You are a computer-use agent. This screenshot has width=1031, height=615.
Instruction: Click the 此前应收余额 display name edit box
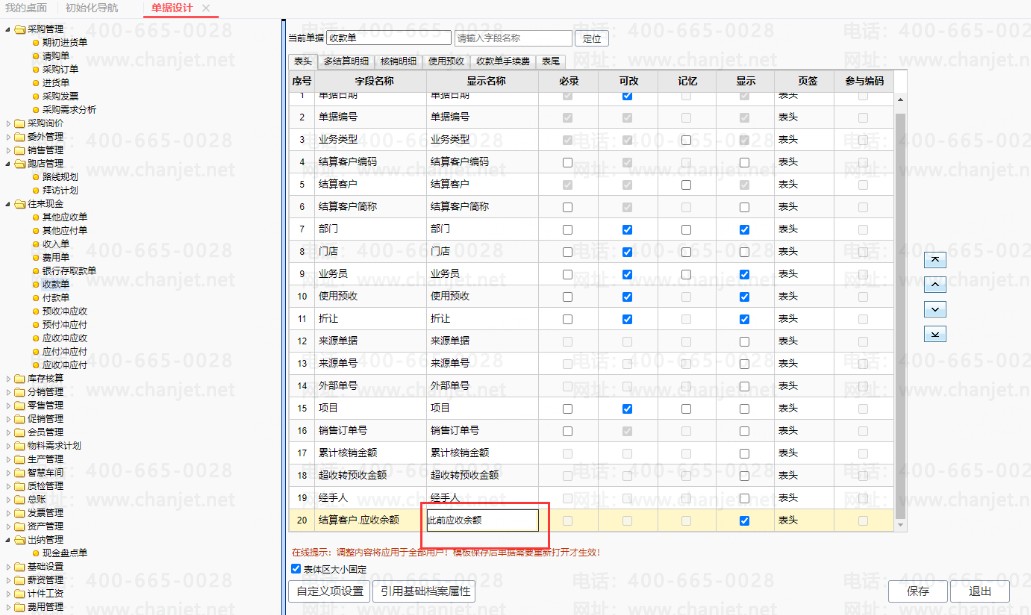[x=483, y=520]
